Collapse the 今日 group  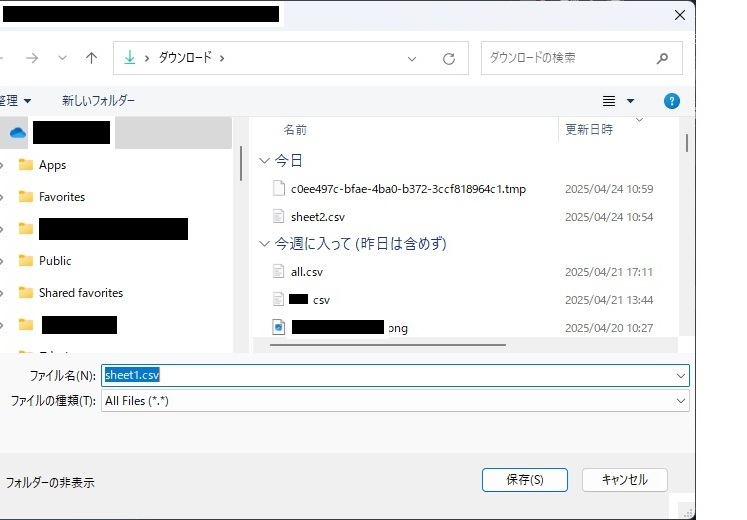(264, 160)
